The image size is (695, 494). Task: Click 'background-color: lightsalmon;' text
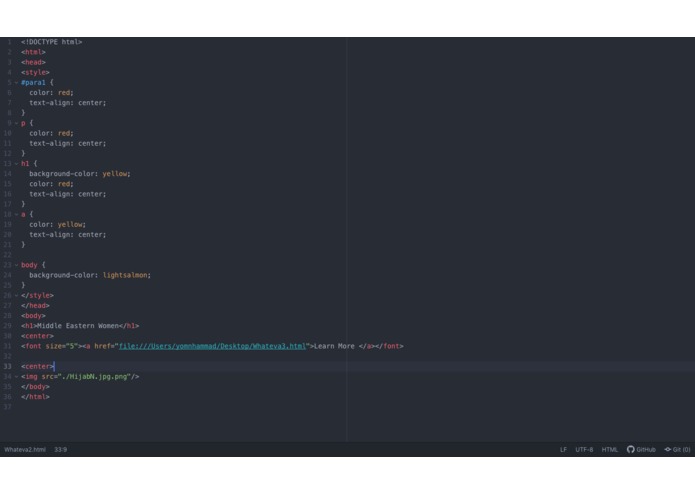click(90, 275)
